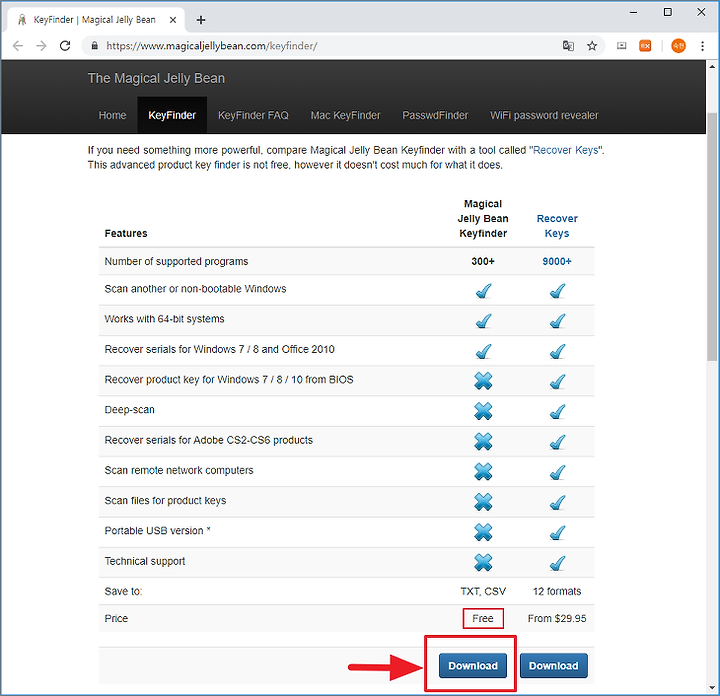Click "Portable USB version *" row label
Image resolution: width=720 pixels, height=696 pixels.
pyautogui.click(x=158, y=531)
